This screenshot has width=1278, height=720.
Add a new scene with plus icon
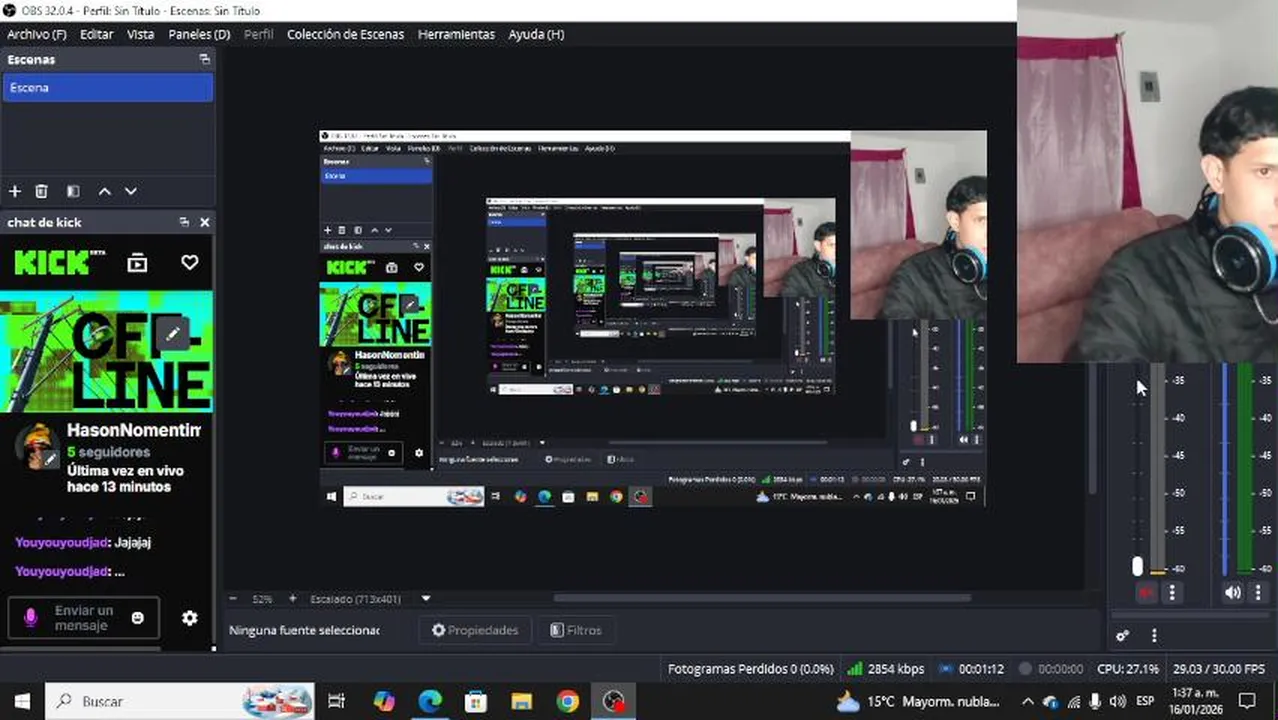(14, 191)
